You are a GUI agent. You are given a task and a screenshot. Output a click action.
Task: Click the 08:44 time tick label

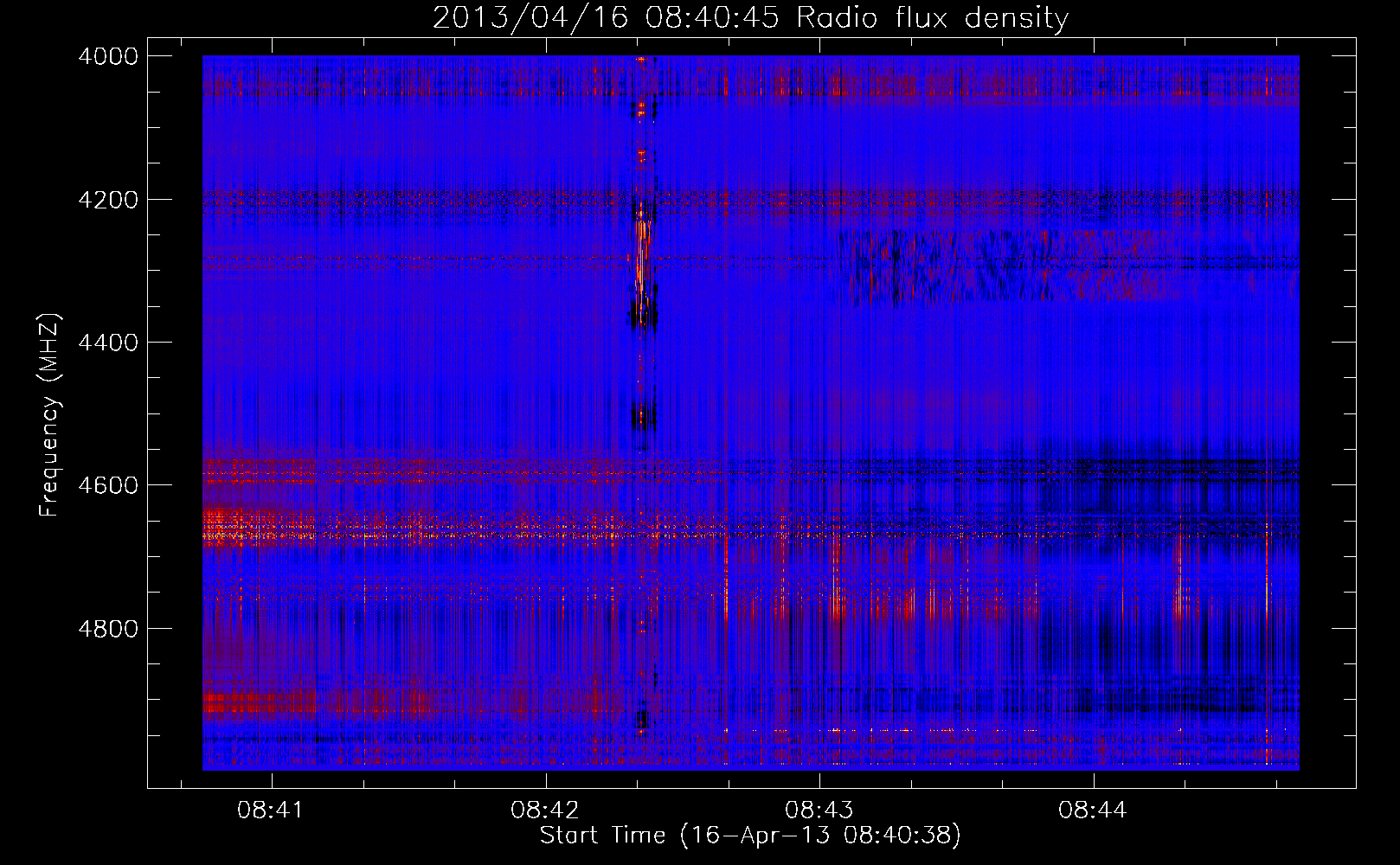[x=1093, y=810]
